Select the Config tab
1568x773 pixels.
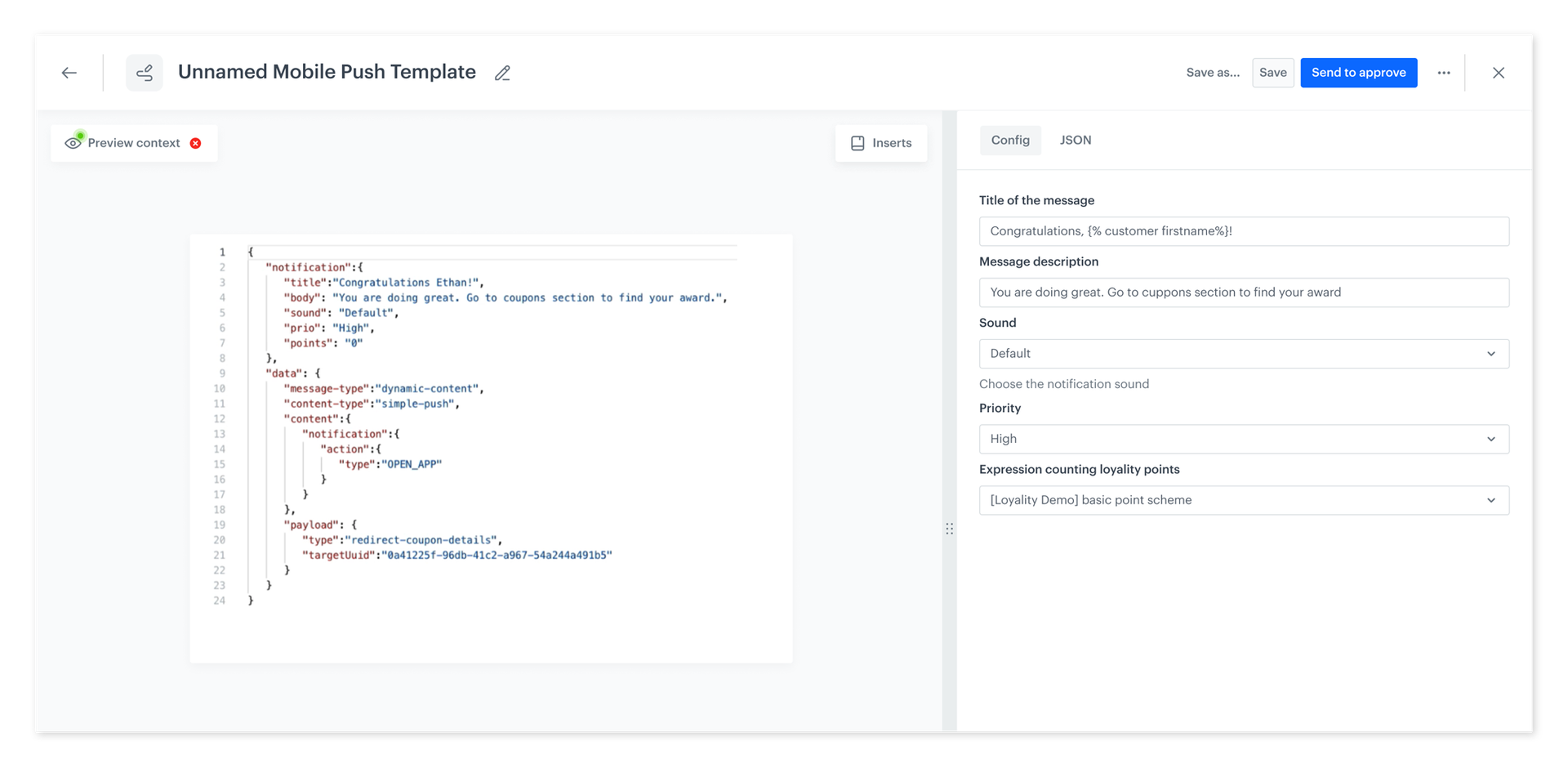1010,140
